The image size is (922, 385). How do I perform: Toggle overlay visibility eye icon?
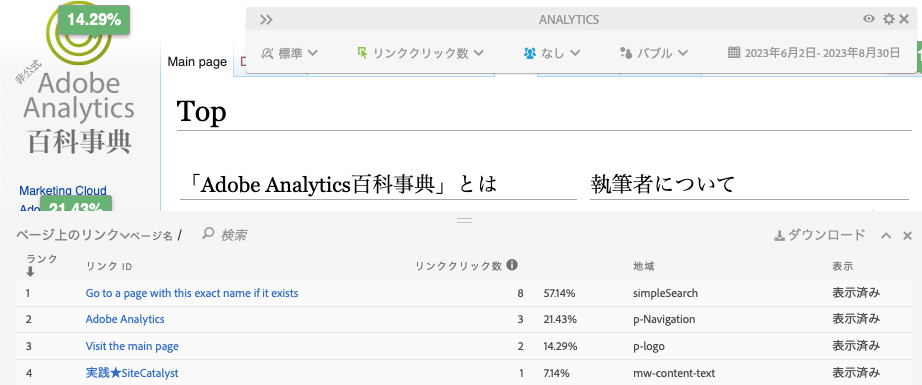pos(868,19)
